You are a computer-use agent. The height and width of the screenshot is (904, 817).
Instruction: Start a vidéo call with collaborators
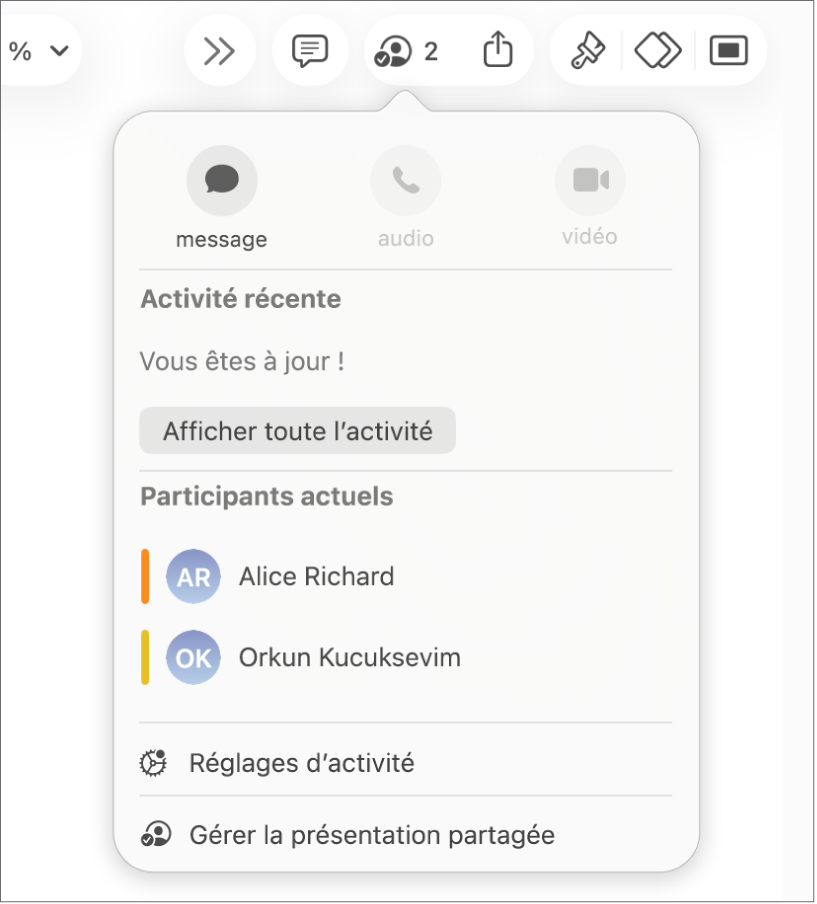tap(589, 180)
